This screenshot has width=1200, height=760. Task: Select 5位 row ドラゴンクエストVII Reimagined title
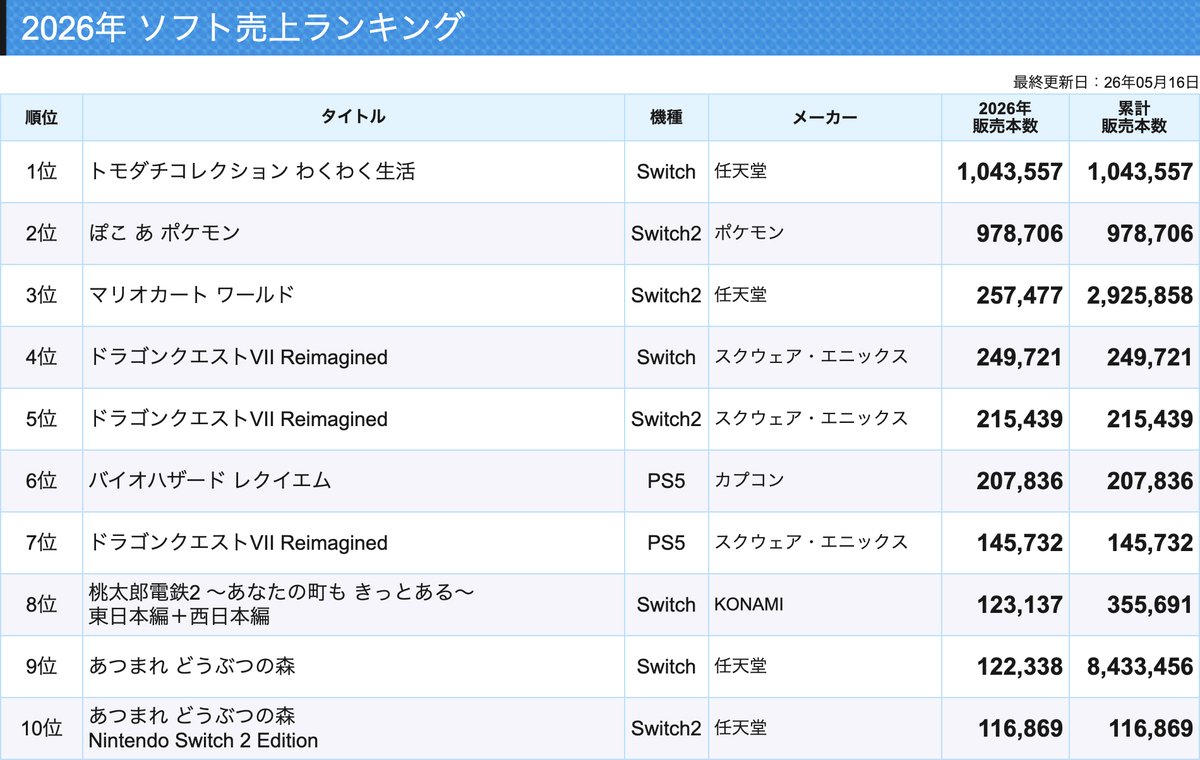coord(238,419)
